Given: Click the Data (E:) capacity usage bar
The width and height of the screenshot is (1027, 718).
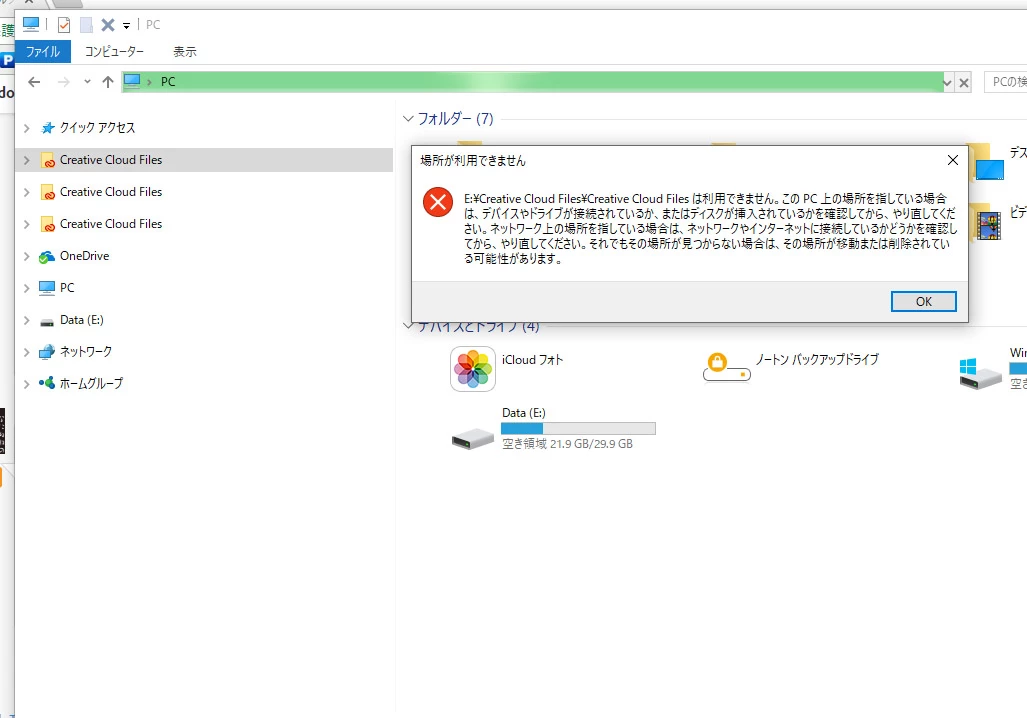Looking at the screenshot, I should click(578, 428).
